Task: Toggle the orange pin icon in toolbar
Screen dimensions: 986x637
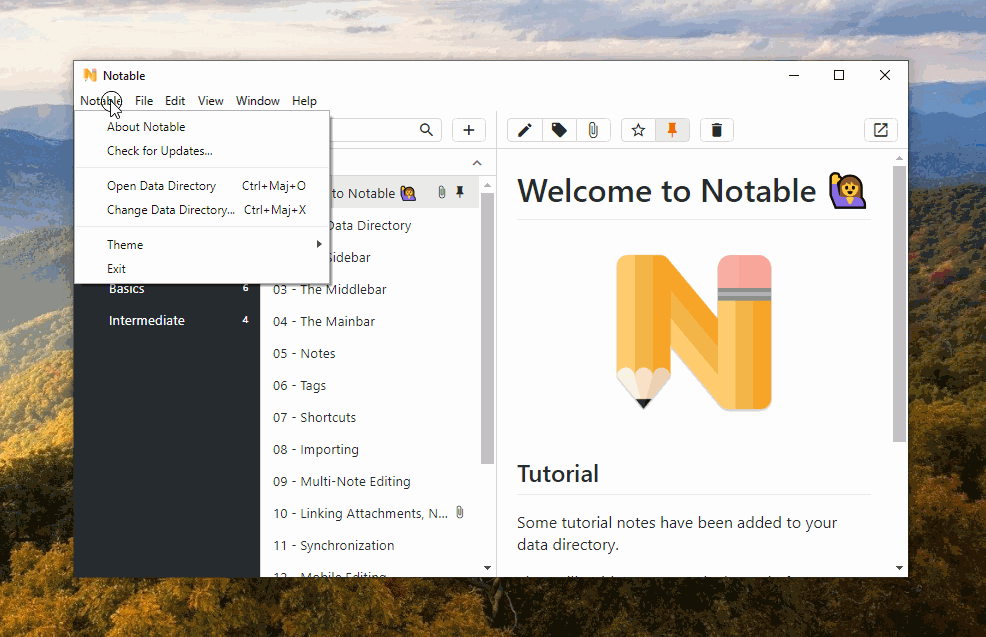Action: click(672, 130)
